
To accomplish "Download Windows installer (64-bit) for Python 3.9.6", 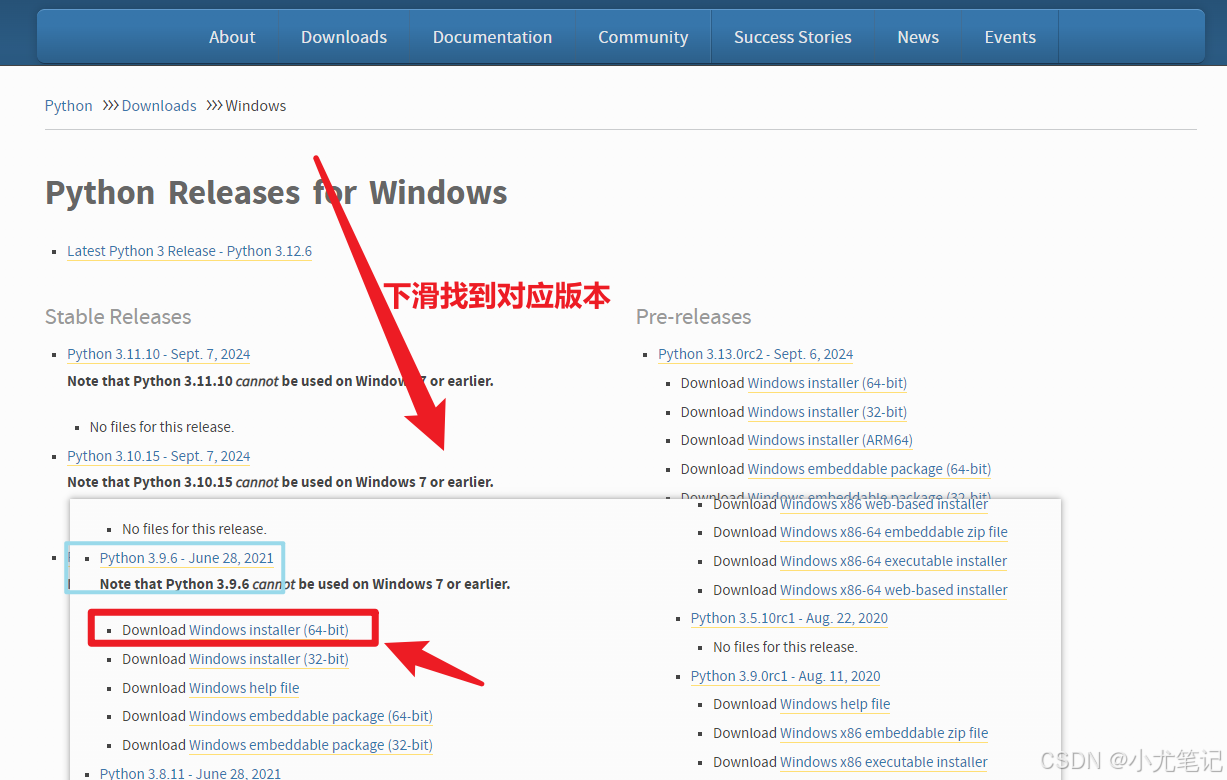I will [x=268, y=630].
